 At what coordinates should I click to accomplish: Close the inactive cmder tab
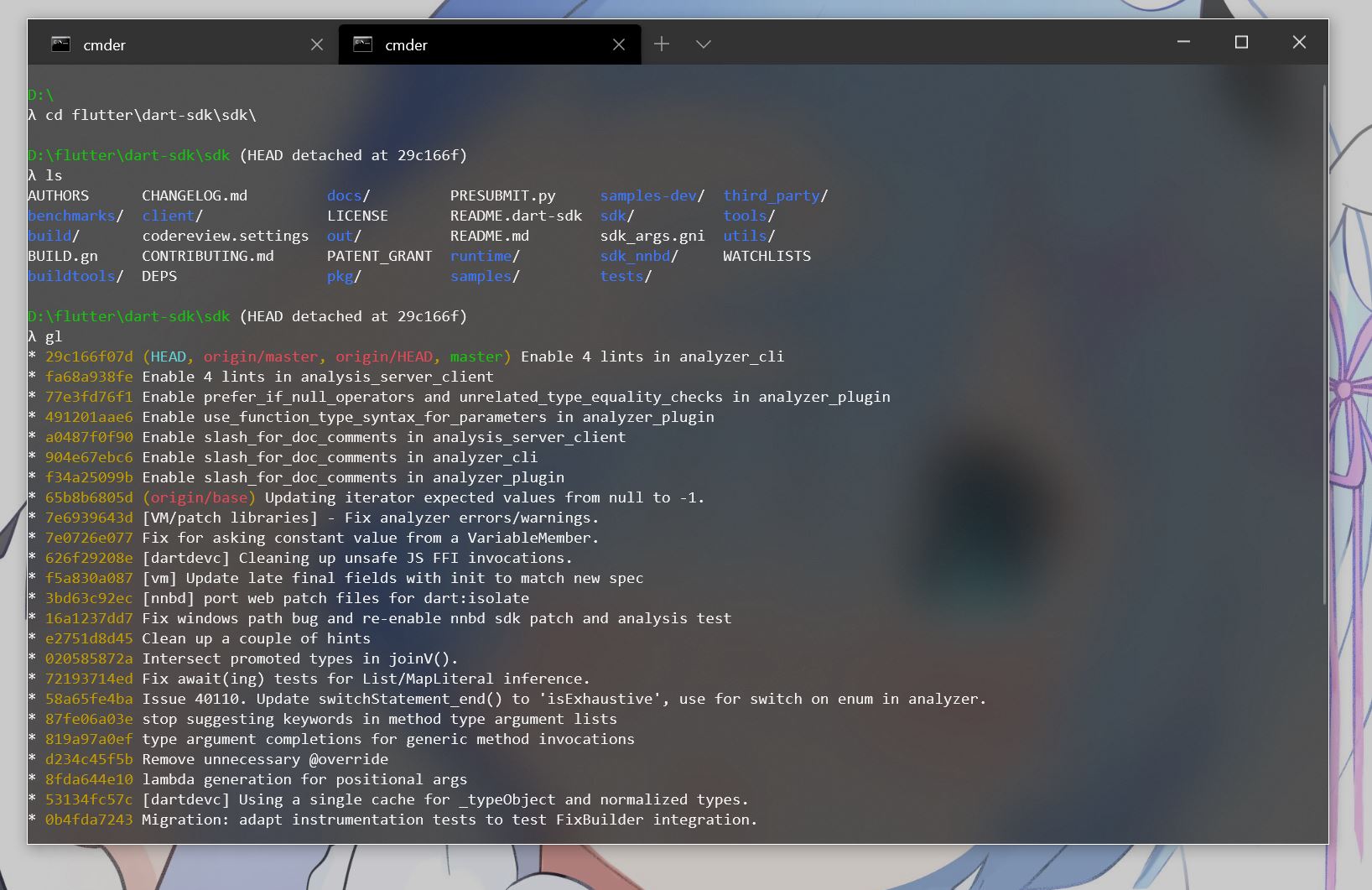click(316, 44)
